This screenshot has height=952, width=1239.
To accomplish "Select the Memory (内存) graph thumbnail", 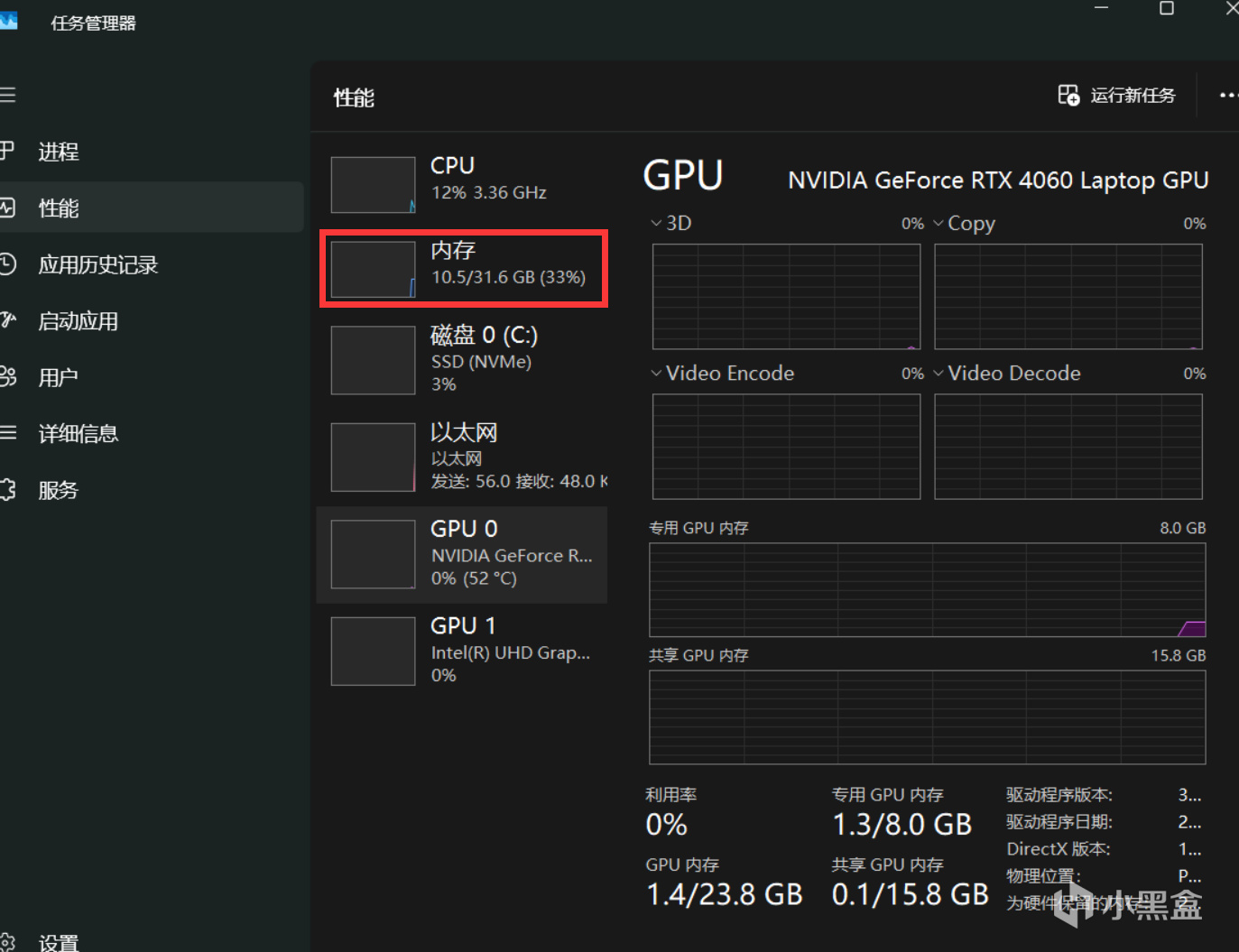I will pos(373,269).
